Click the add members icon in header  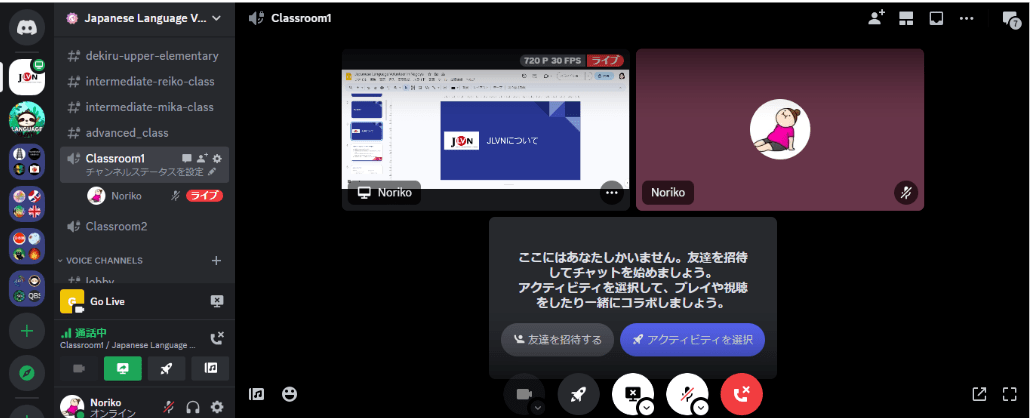click(876, 17)
